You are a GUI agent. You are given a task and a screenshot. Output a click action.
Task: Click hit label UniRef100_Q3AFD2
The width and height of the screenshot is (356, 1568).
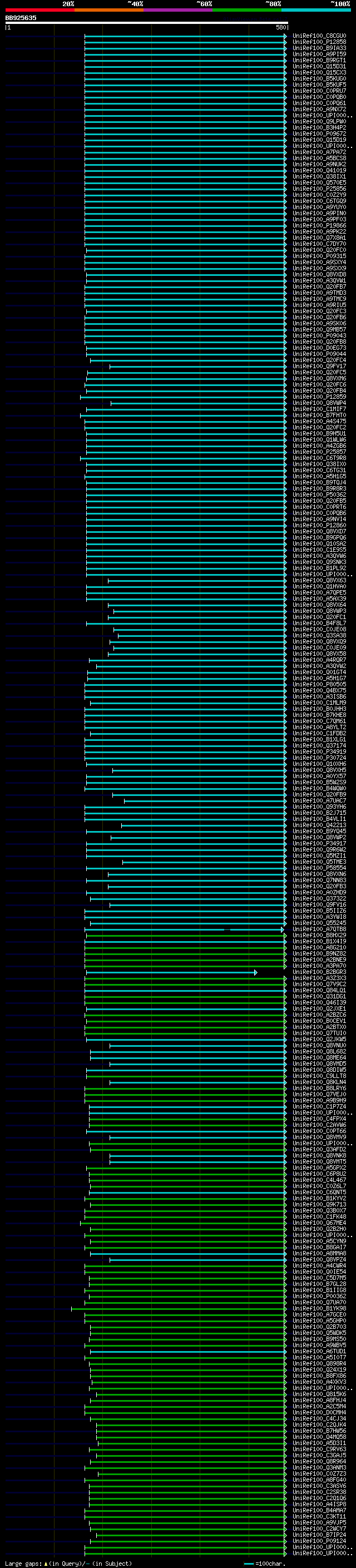pos(319,1149)
